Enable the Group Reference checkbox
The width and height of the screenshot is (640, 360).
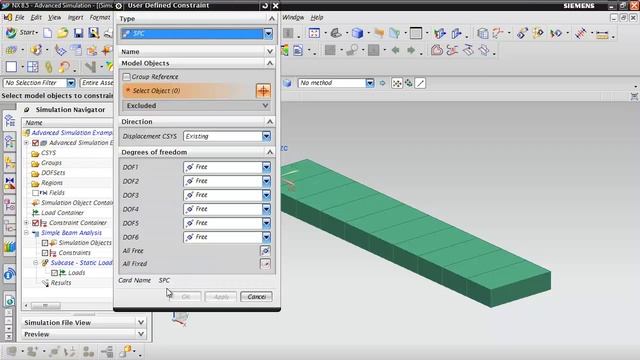127,77
